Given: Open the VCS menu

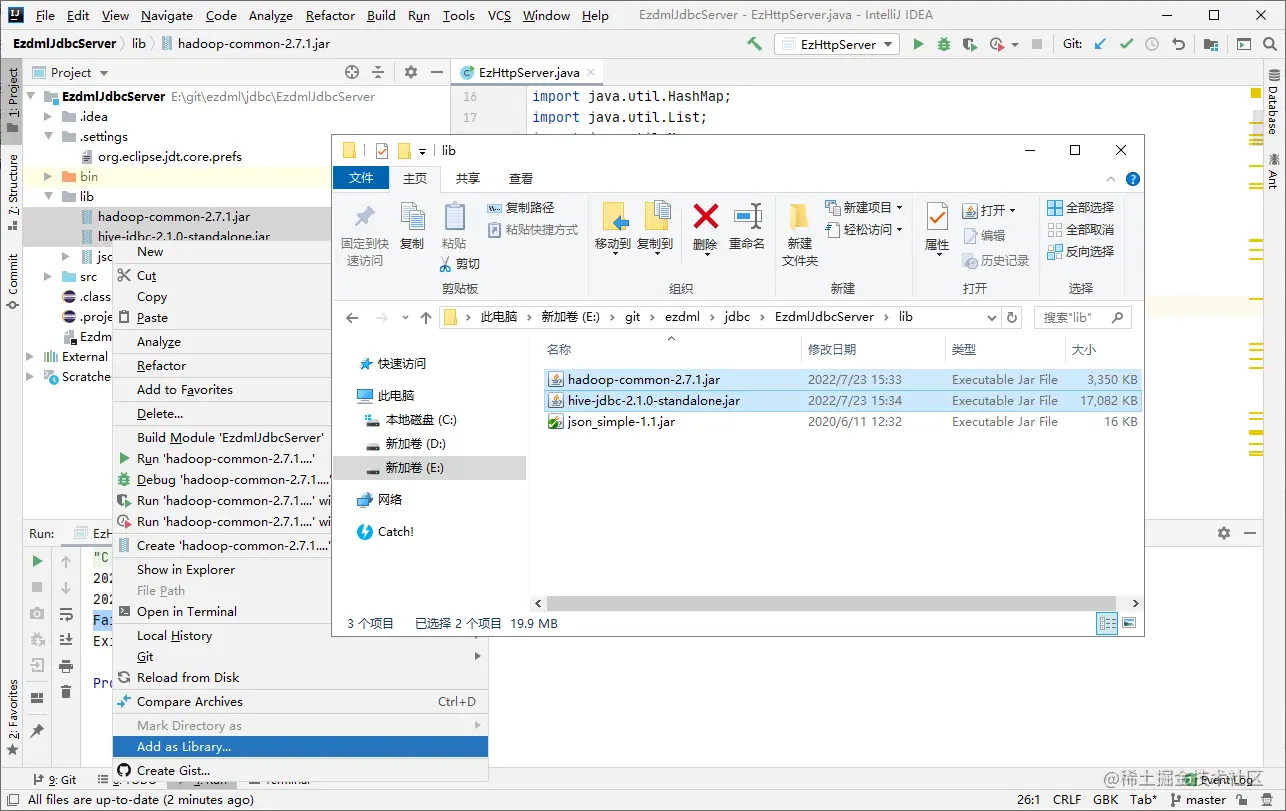Looking at the screenshot, I should 499,16.
